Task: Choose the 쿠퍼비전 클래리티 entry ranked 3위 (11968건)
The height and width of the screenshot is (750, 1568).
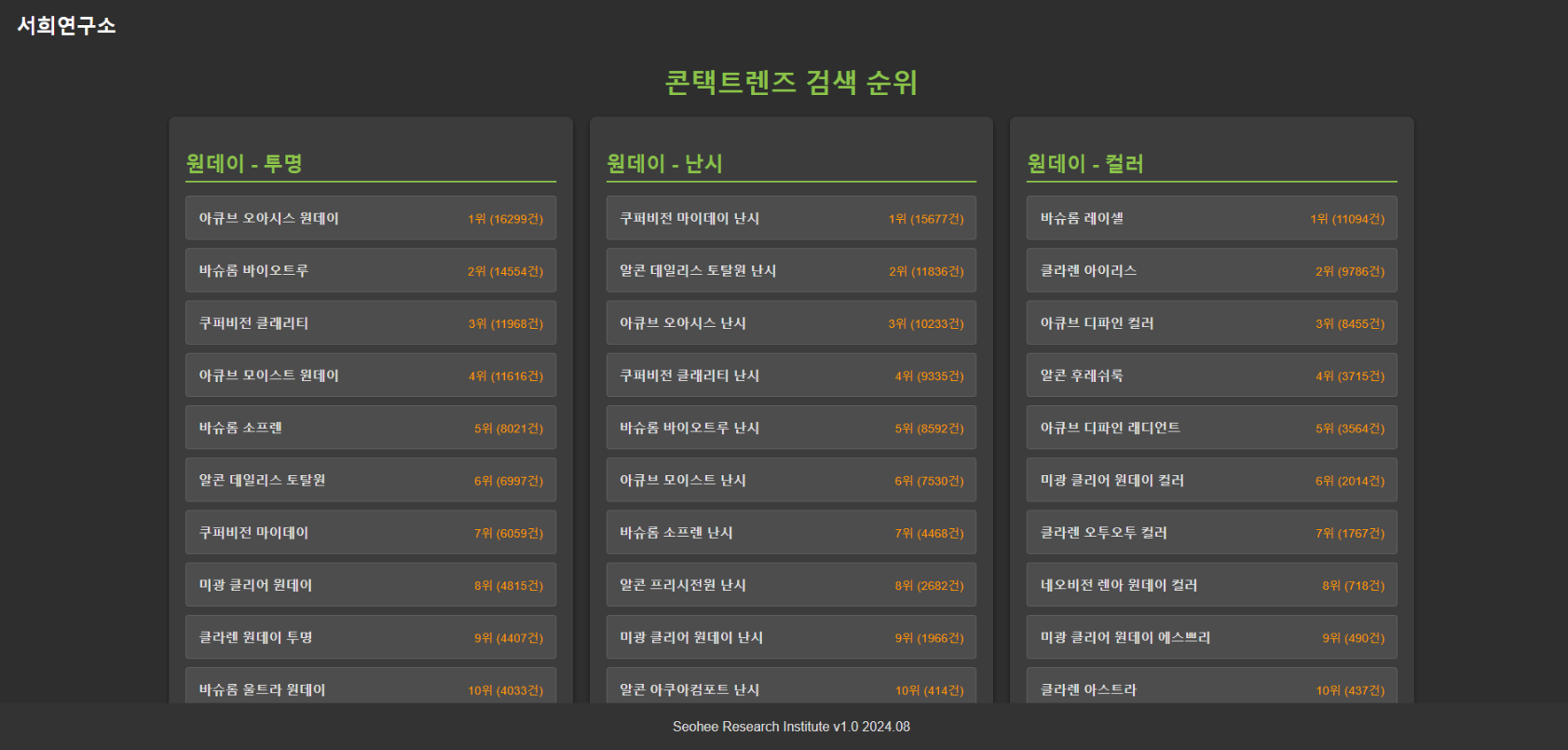Action: click(371, 322)
